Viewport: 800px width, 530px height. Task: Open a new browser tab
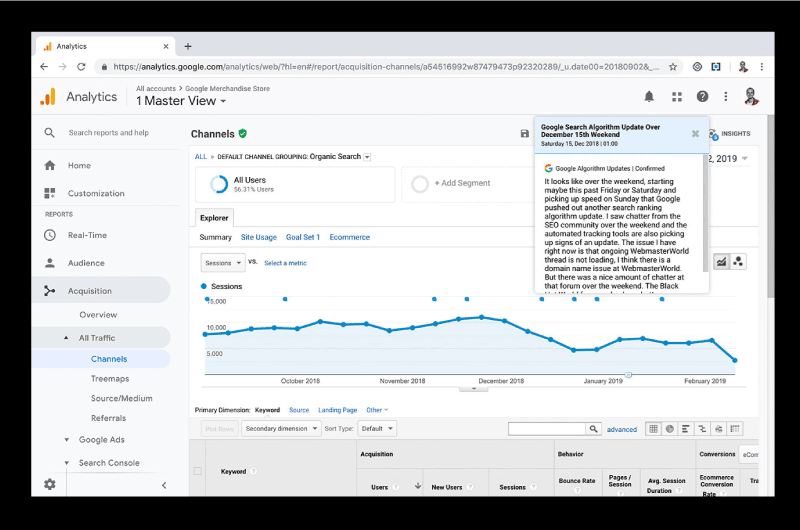188,46
